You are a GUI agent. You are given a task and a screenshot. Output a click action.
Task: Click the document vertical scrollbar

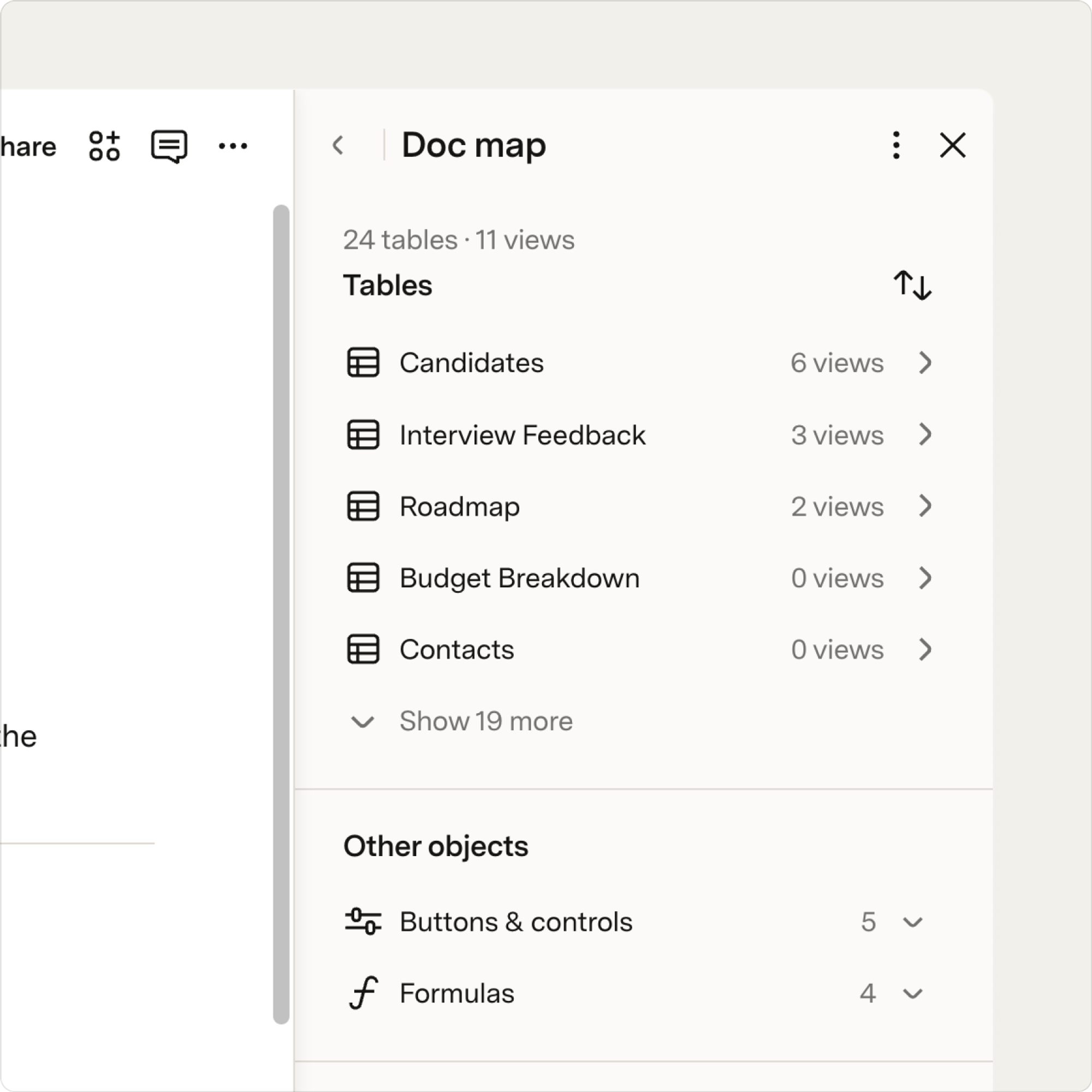point(281,614)
